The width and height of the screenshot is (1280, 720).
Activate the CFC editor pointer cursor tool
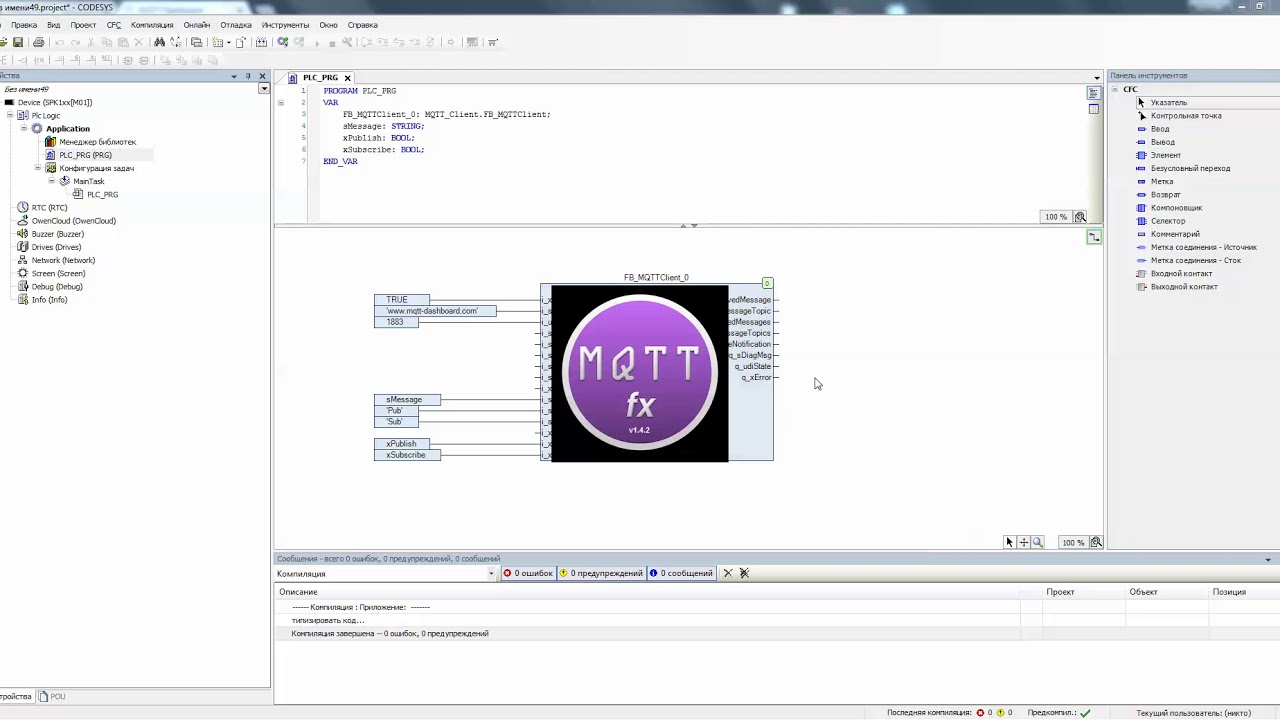tap(1009, 542)
